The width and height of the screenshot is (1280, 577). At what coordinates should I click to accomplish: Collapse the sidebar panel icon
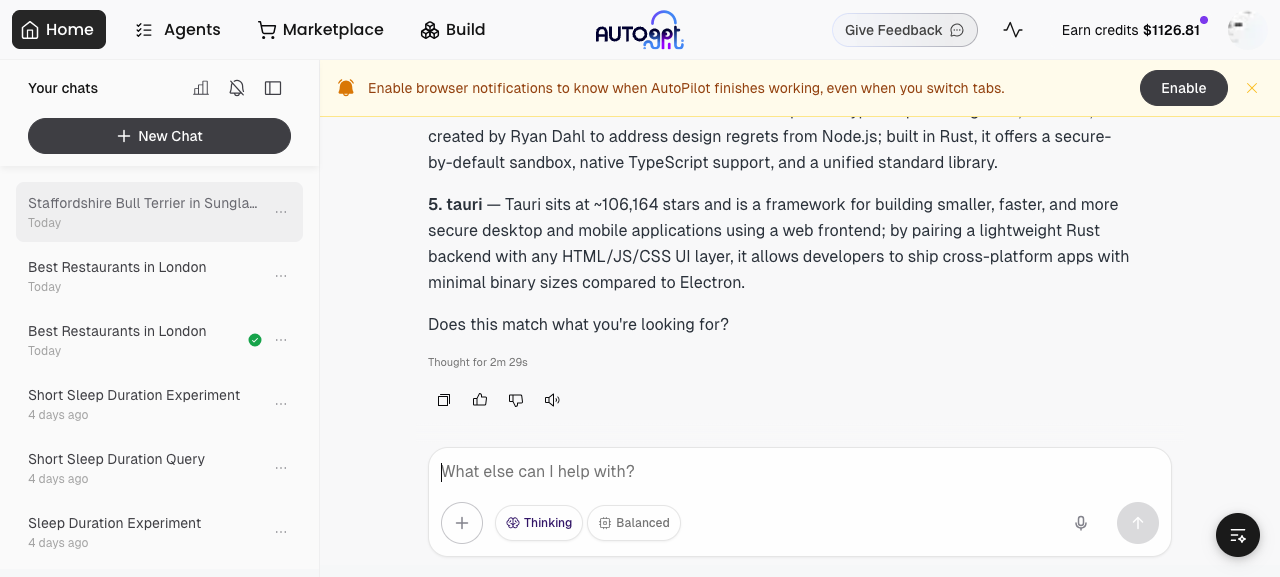(x=273, y=88)
